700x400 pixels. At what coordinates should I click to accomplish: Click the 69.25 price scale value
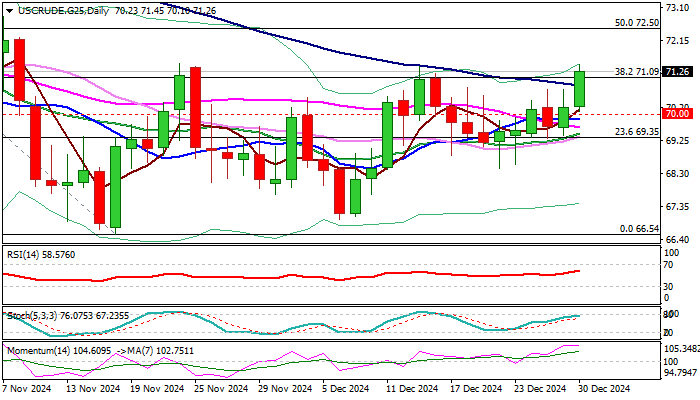click(677, 140)
